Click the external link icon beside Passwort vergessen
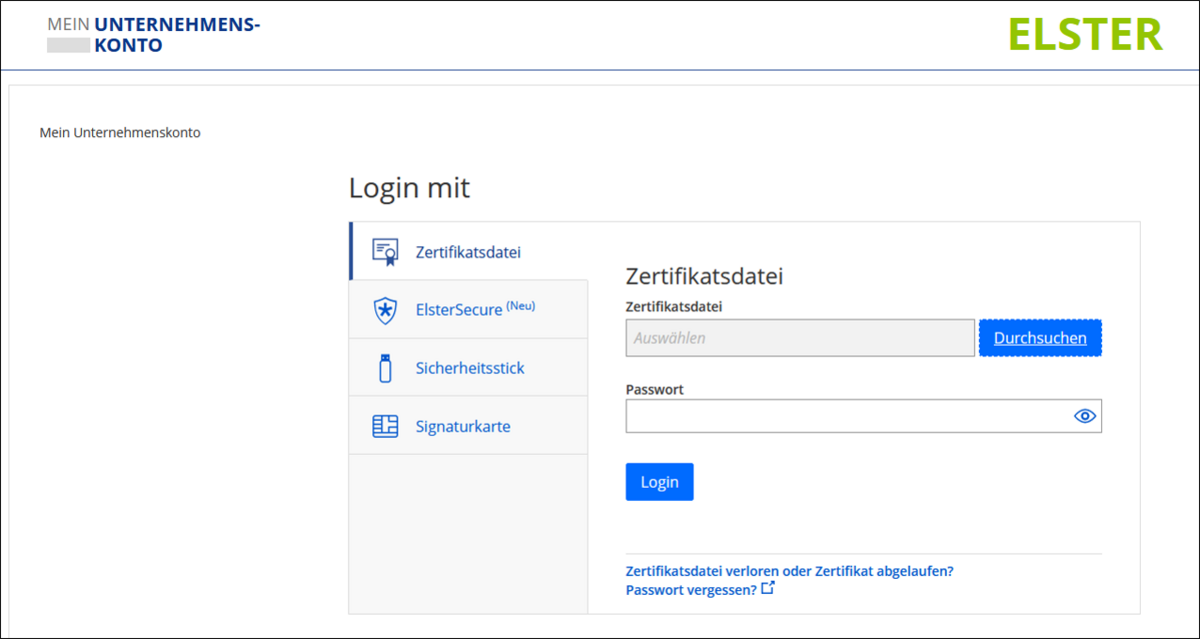This screenshot has width=1200, height=639. point(768,589)
